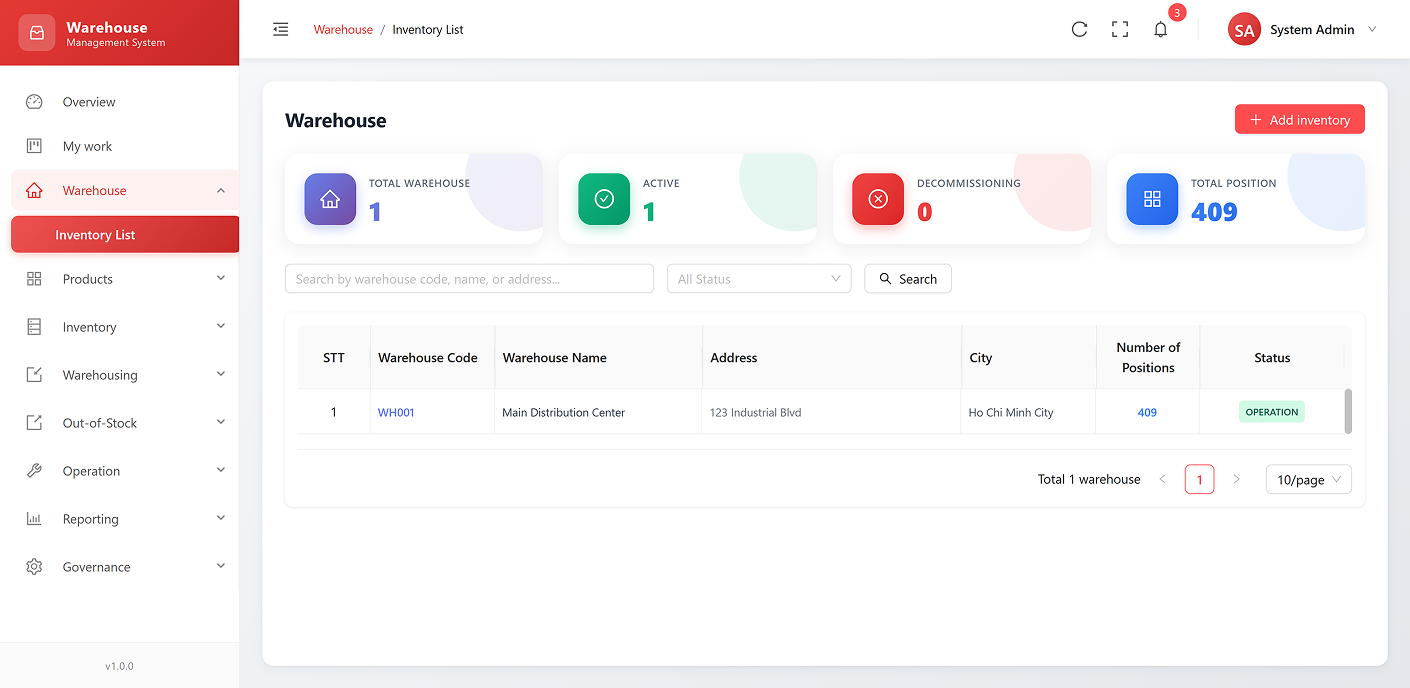Expand the Reporting sidebar menu
Image resolution: width=1410 pixels, height=688 pixels.
click(124, 519)
